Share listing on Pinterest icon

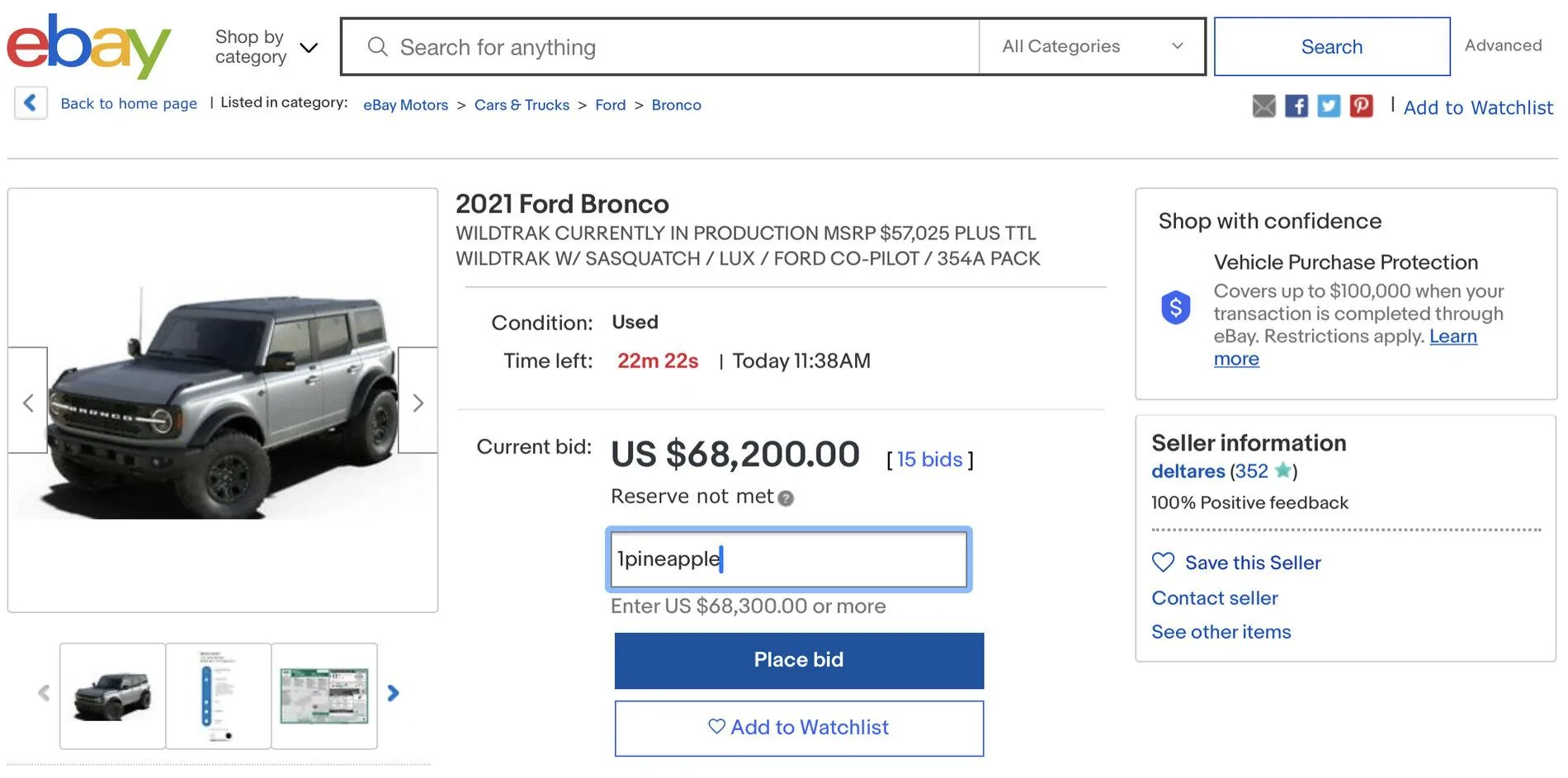point(1361,106)
